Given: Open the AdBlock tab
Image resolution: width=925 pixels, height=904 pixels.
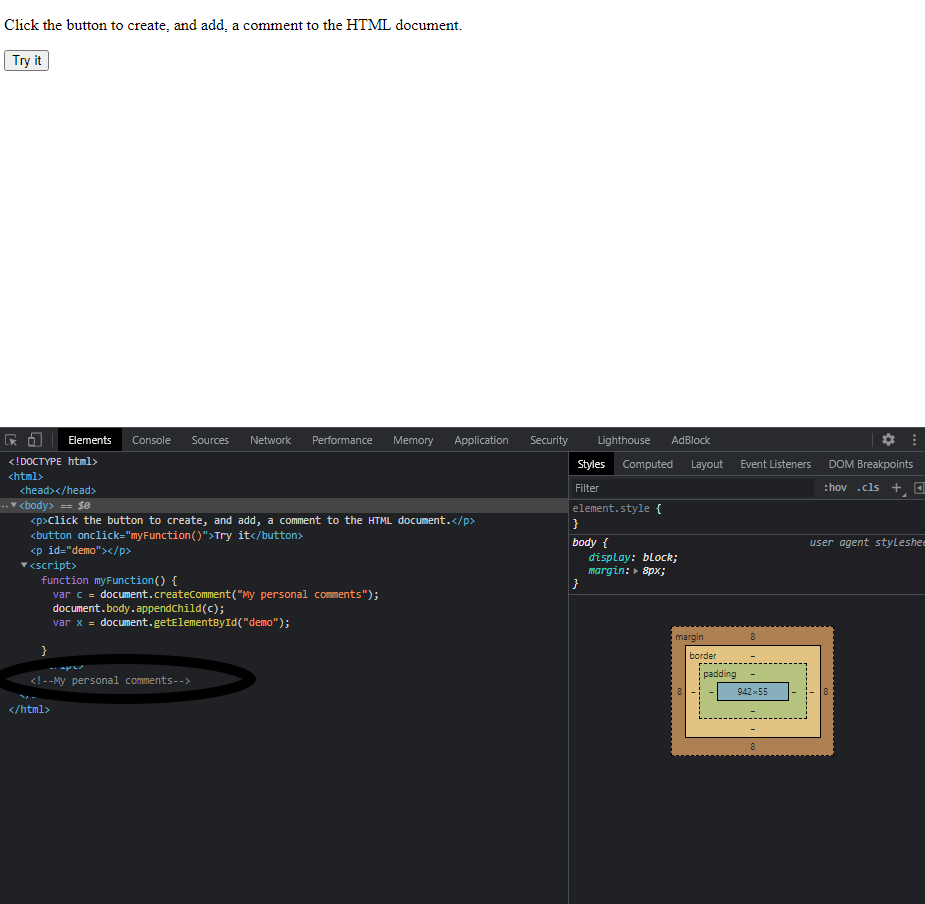Looking at the screenshot, I should click(691, 440).
